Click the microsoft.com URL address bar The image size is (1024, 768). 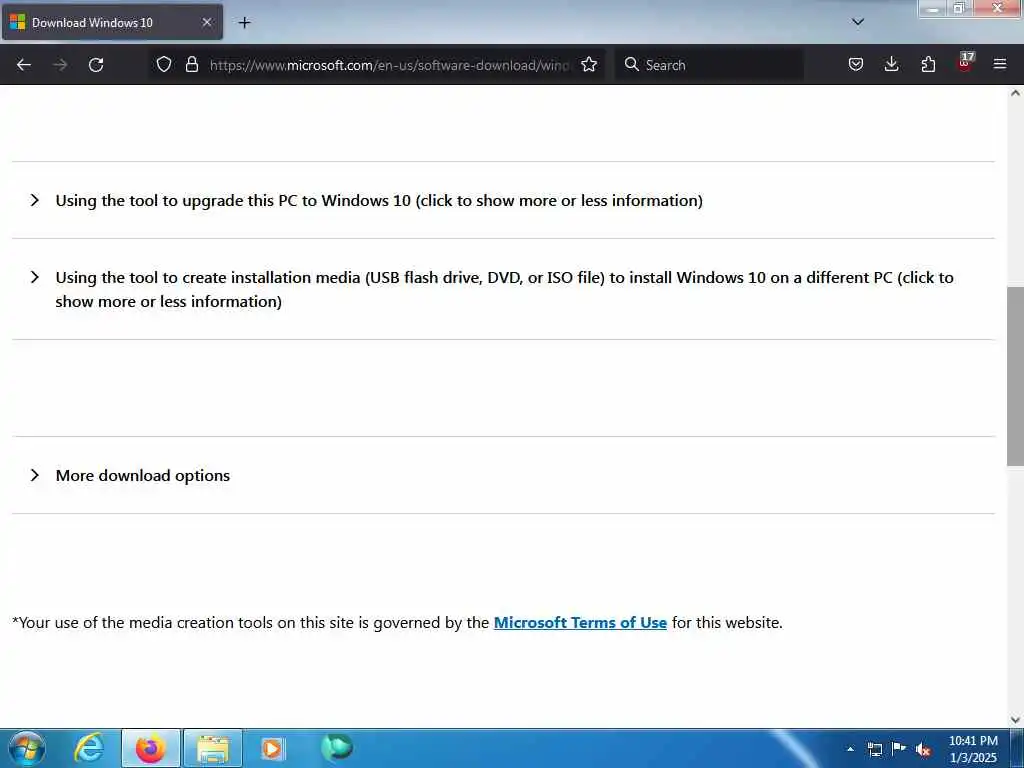pyautogui.click(x=390, y=65)
